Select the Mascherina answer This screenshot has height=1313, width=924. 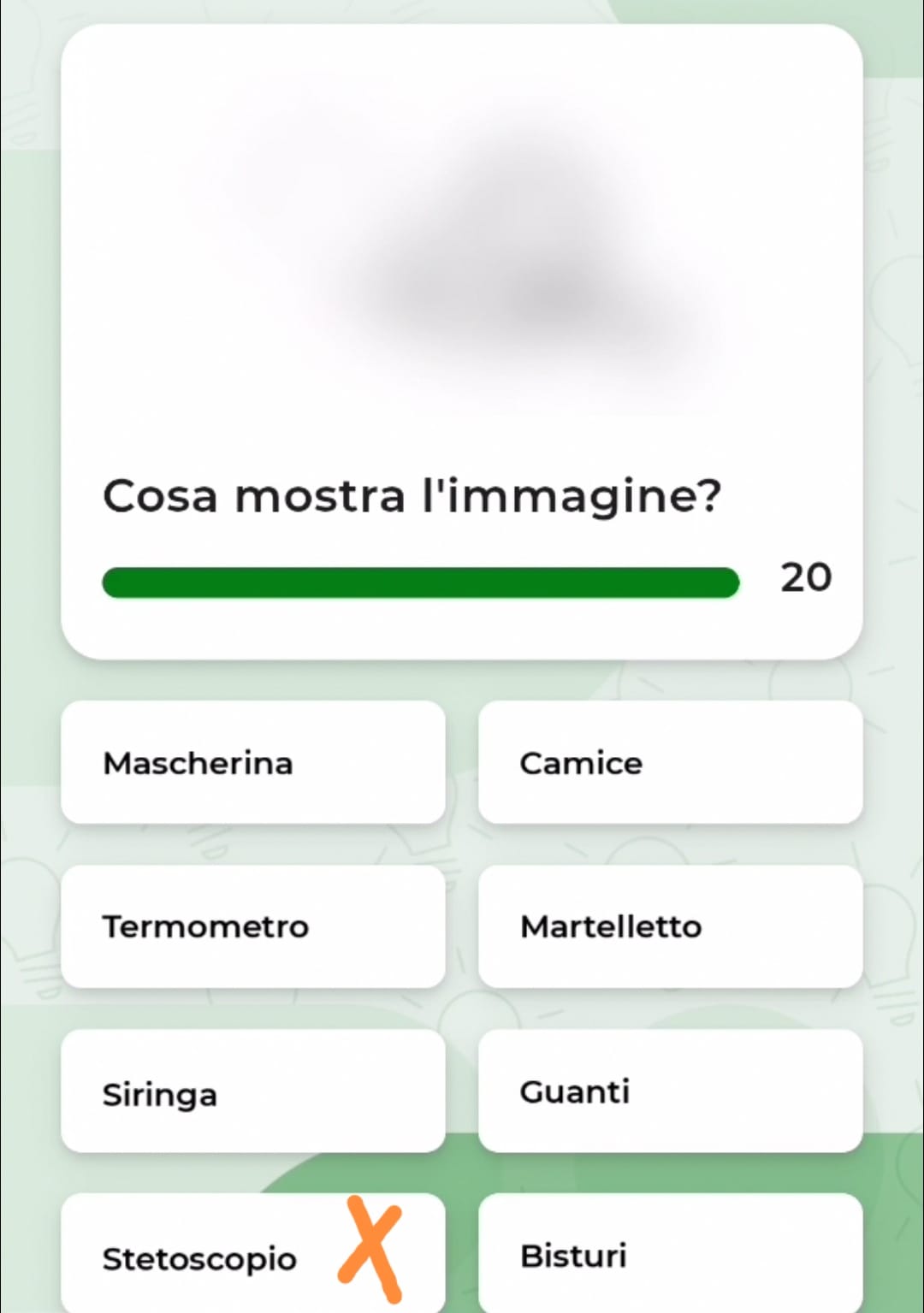tap(252, 762)
